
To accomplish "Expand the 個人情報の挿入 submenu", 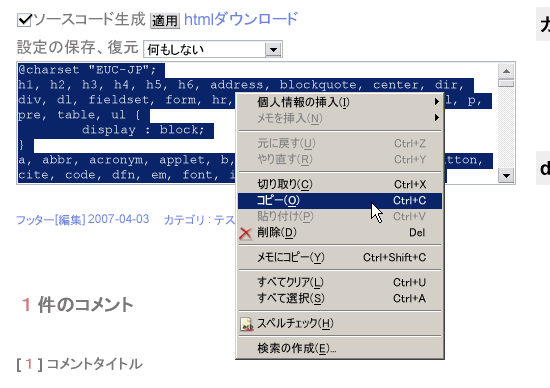I will pos(340,102).
